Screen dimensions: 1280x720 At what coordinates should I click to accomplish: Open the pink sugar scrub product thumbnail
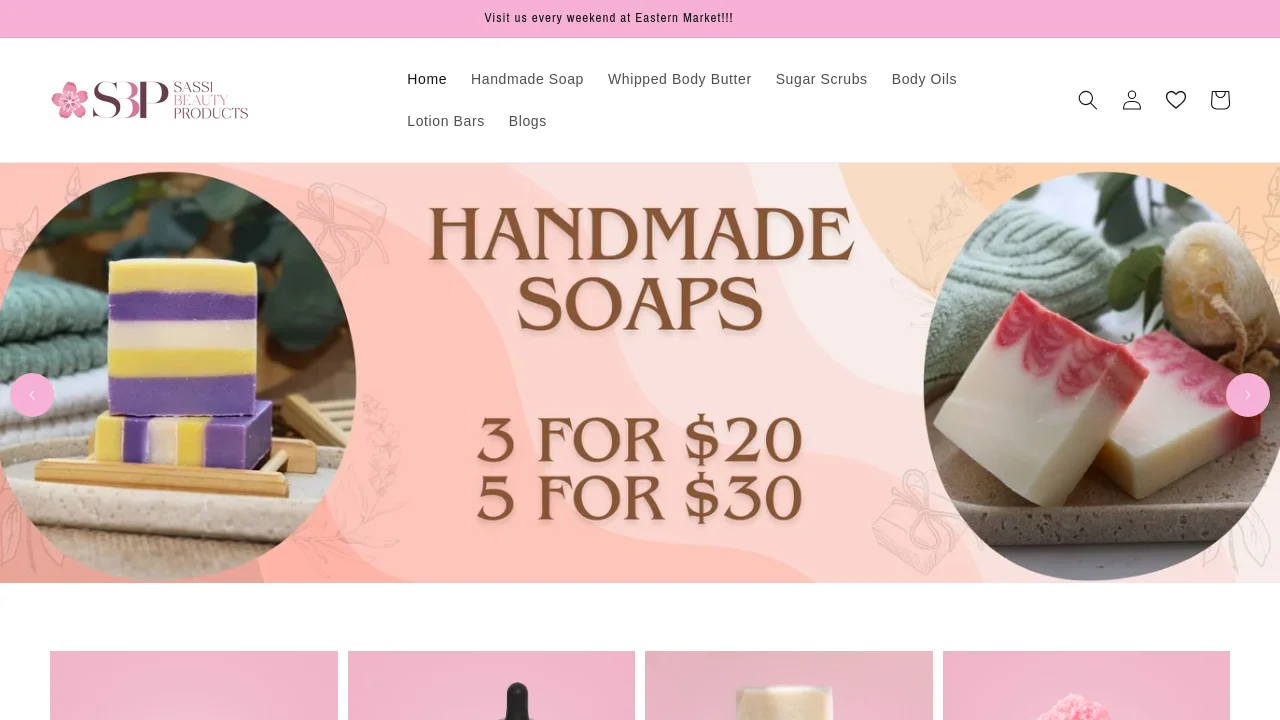click(x=1086, y=686)
